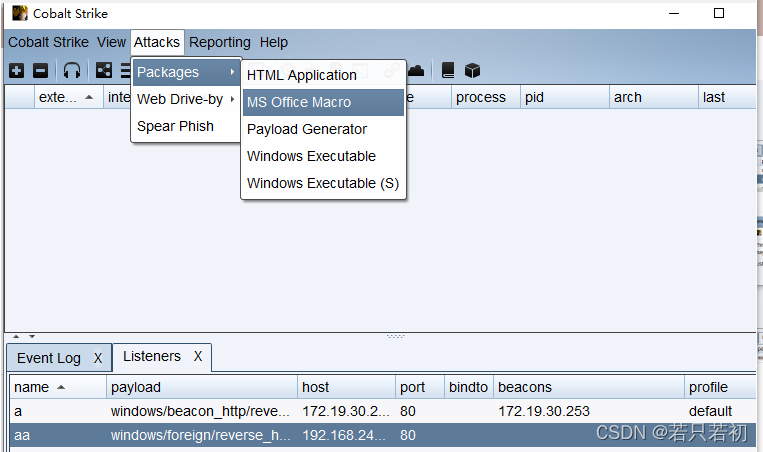Open Listeners using the headphones toolbar icon
This screenshot has height=452, width=763.
click(72, 71)
